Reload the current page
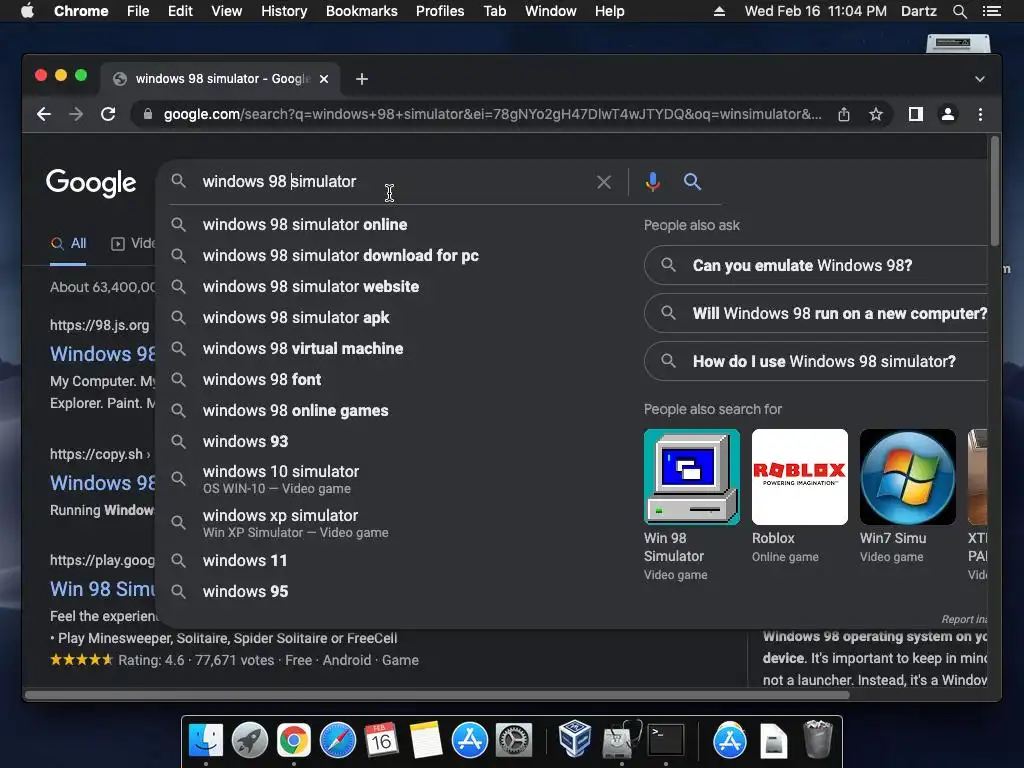The image size is (1024, 768). click(108, 114)
